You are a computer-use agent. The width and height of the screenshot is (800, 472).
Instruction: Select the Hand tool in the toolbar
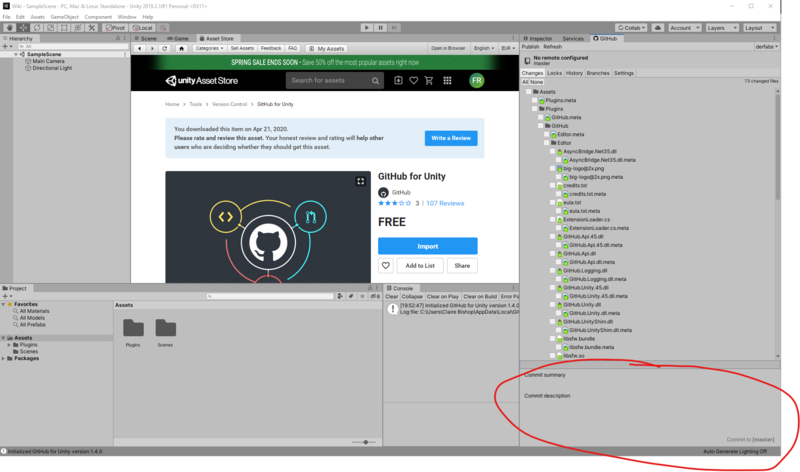point(8,28)
